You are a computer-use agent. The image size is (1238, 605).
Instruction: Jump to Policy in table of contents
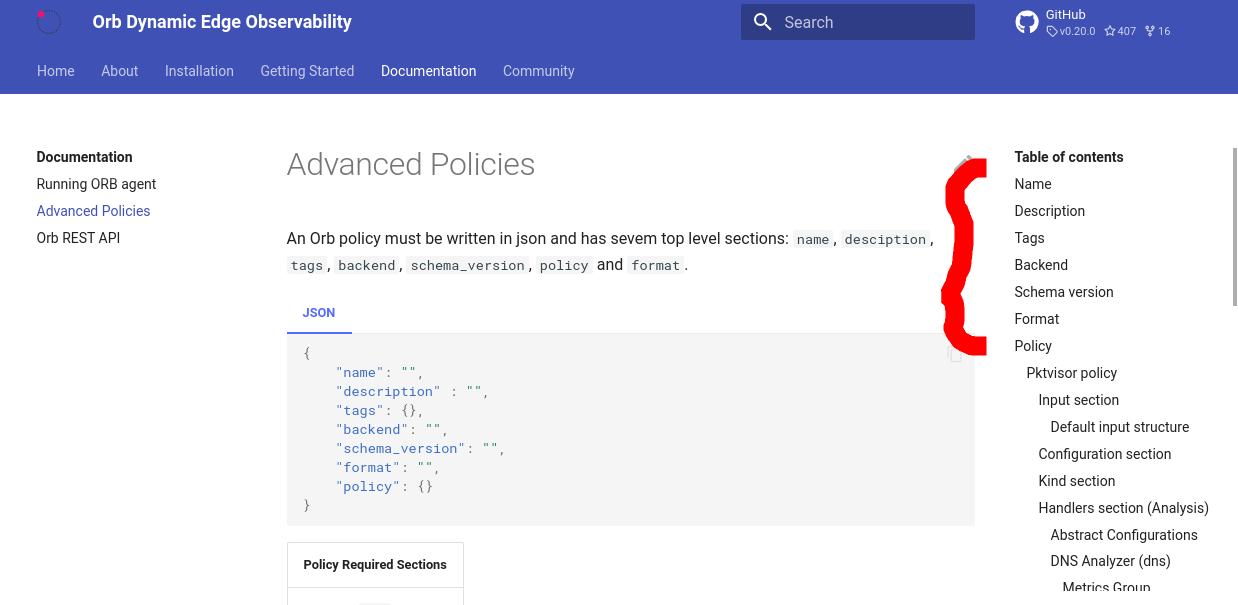(x=1034, y=346)
